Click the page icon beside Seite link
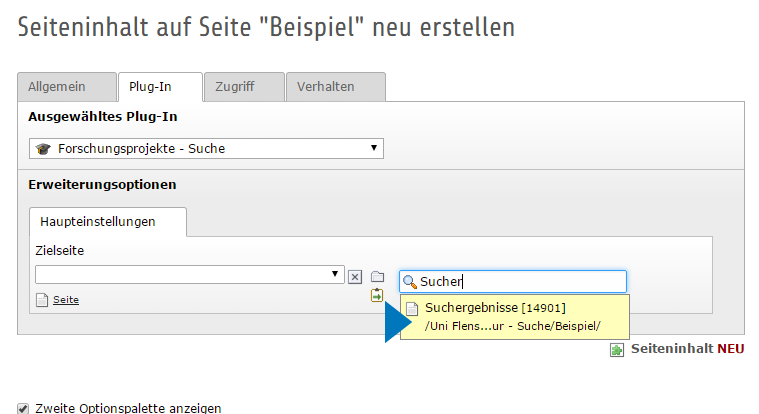 click(x=42, y=299)
